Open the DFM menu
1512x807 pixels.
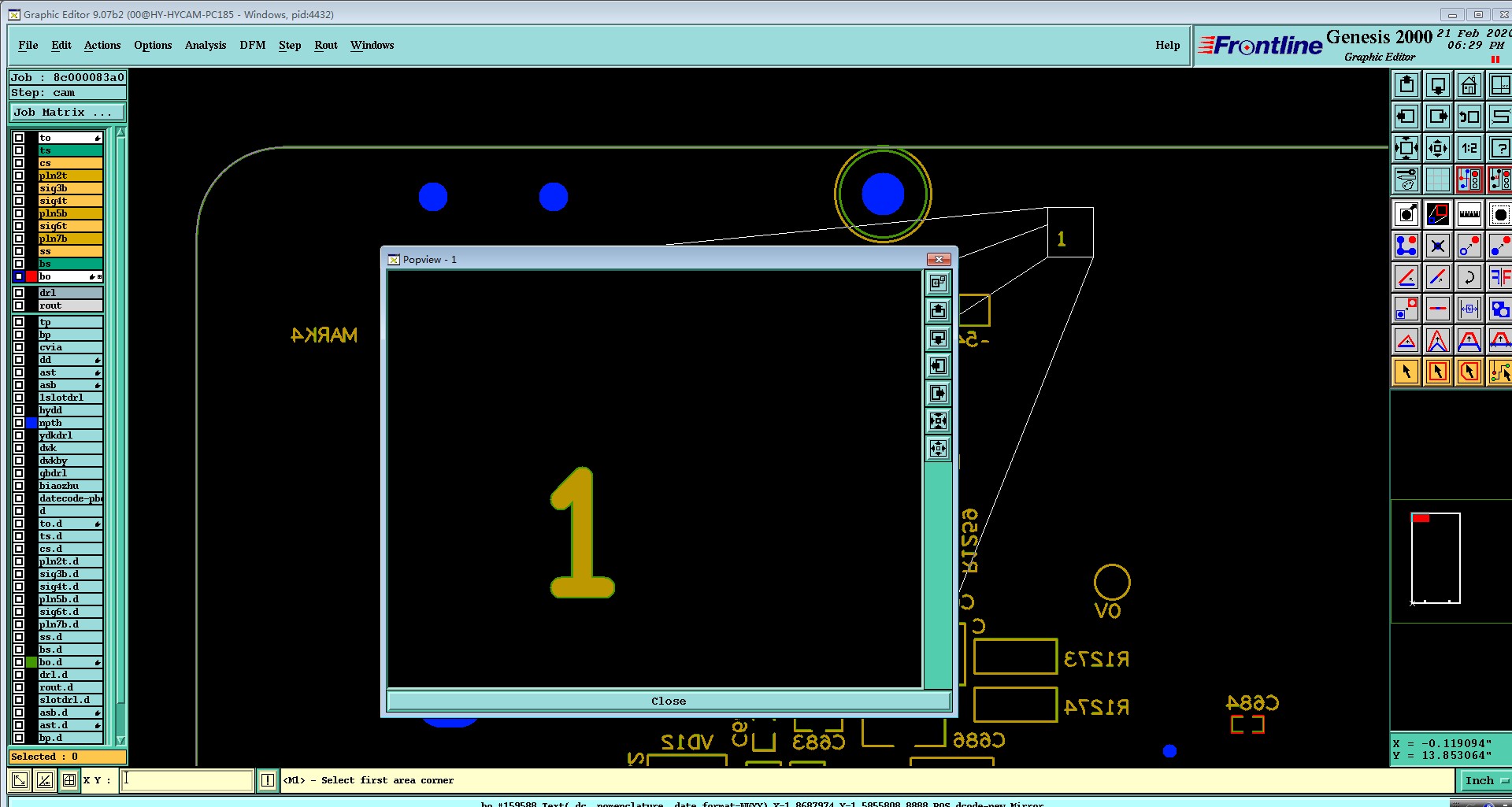click(x=253, y=46)
